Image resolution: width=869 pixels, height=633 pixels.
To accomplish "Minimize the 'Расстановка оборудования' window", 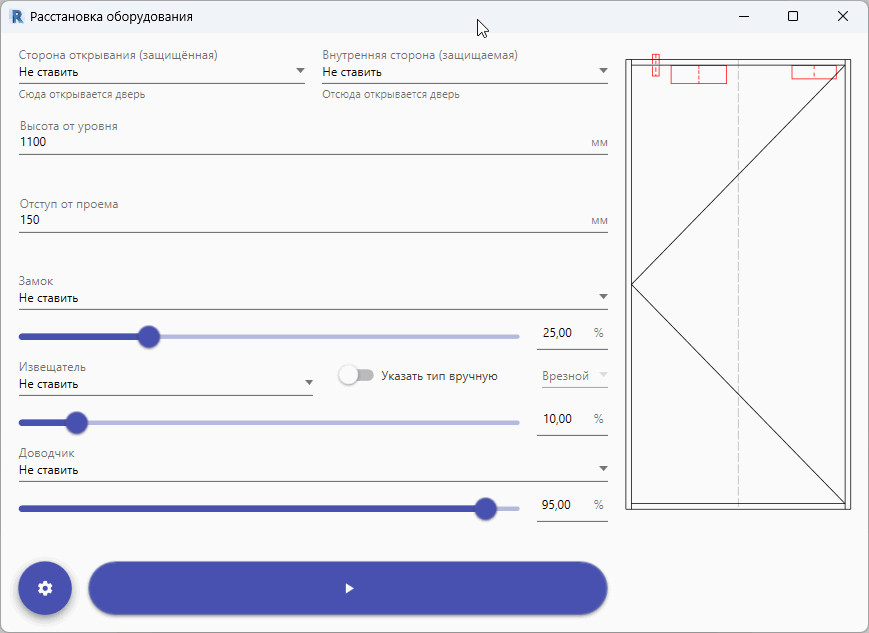I will [x=744, y=16].
